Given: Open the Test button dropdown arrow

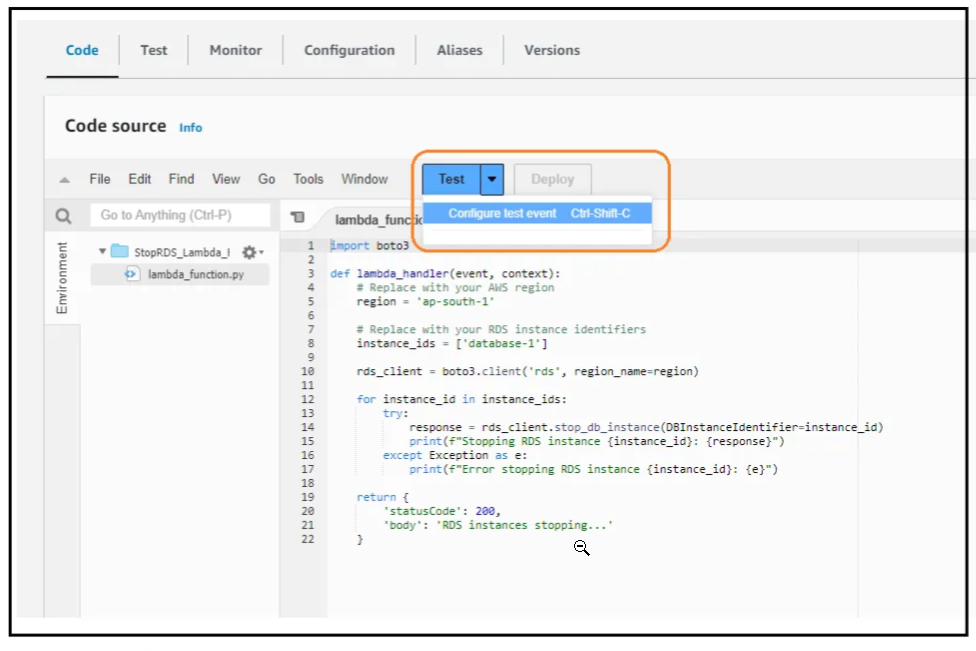Looking at the screenshot, I should pyautogui.click(x=492, y=179).
